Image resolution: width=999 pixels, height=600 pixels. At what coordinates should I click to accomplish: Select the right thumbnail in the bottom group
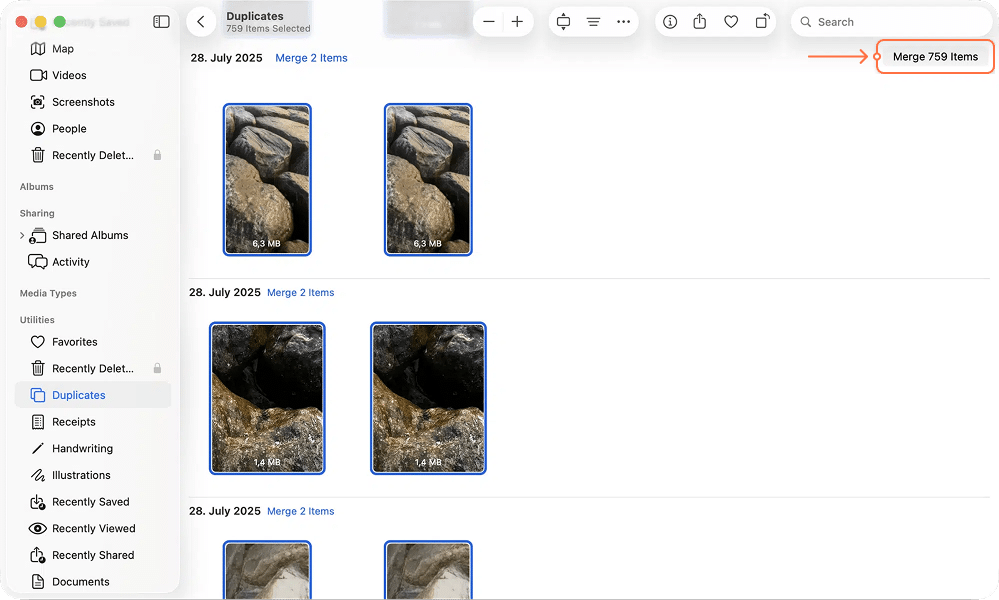pos(428,570)
